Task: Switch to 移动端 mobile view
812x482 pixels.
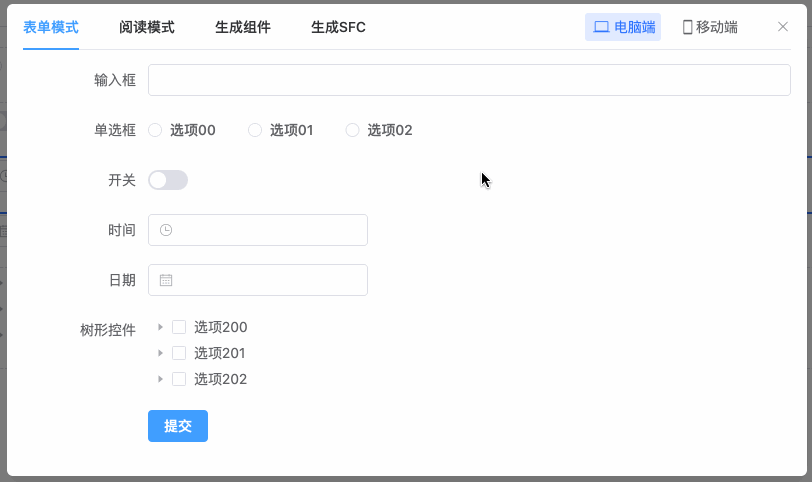Action: (710, 27)
